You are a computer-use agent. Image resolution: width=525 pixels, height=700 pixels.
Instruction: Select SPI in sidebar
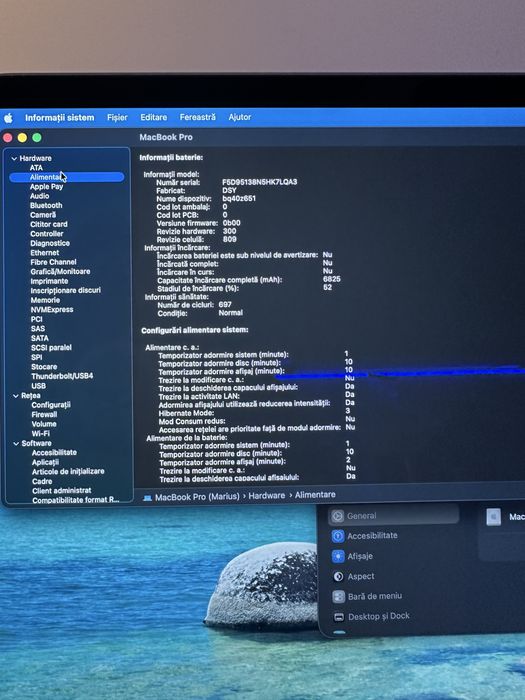[37, 357]
